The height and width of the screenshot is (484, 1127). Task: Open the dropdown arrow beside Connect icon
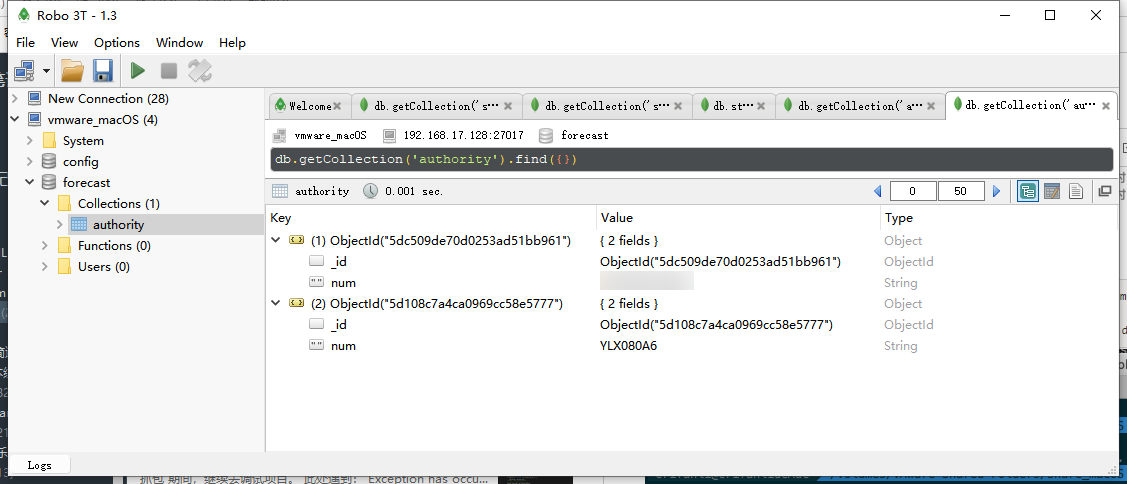click(46, 70)
